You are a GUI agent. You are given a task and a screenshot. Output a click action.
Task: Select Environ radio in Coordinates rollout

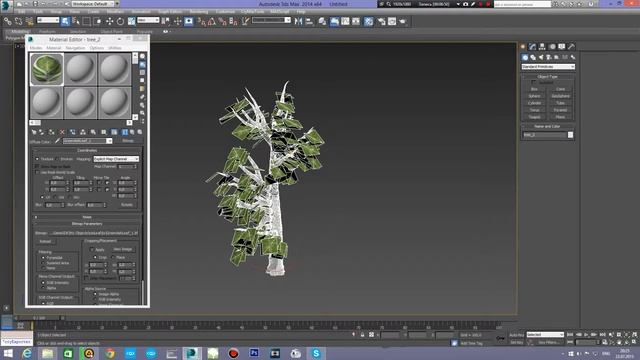(x=57, y=159)
